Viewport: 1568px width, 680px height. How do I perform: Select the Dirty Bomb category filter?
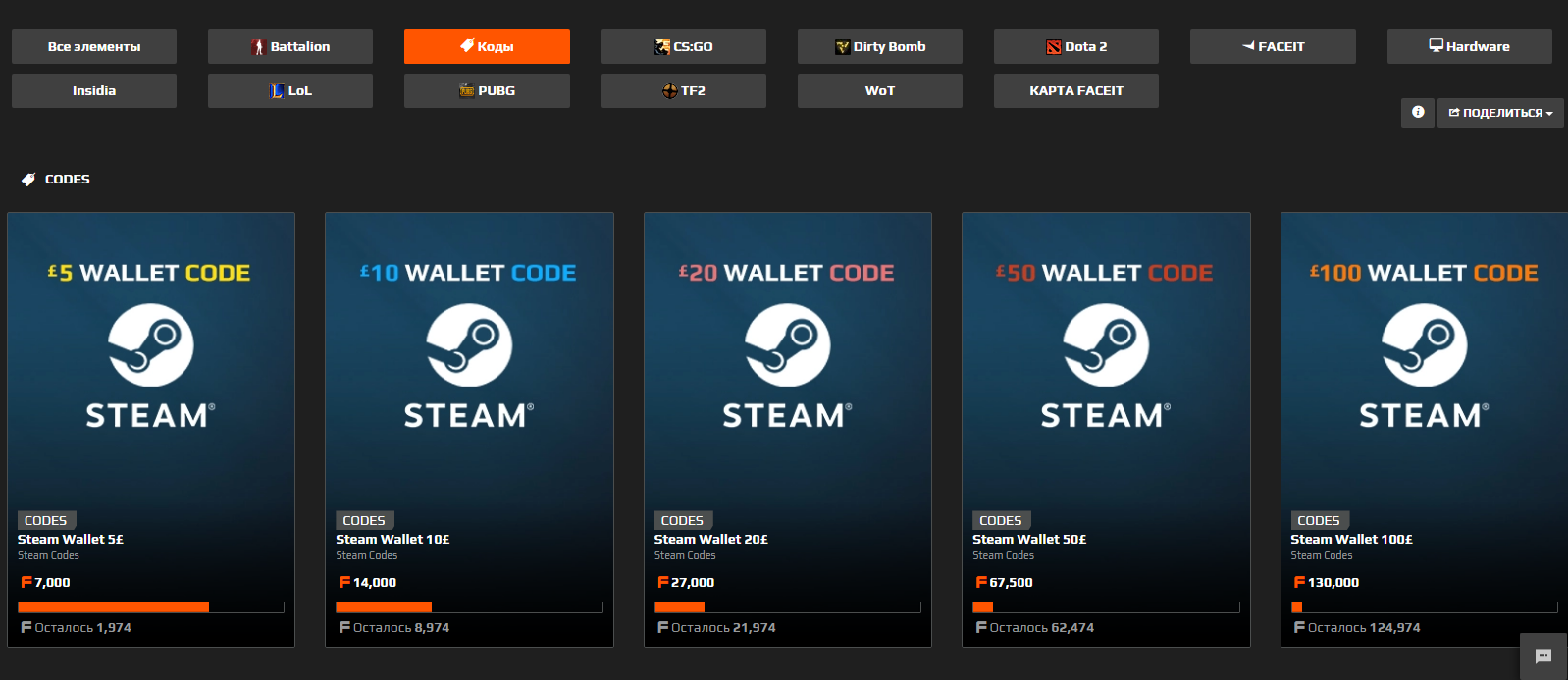coord(880,46)
